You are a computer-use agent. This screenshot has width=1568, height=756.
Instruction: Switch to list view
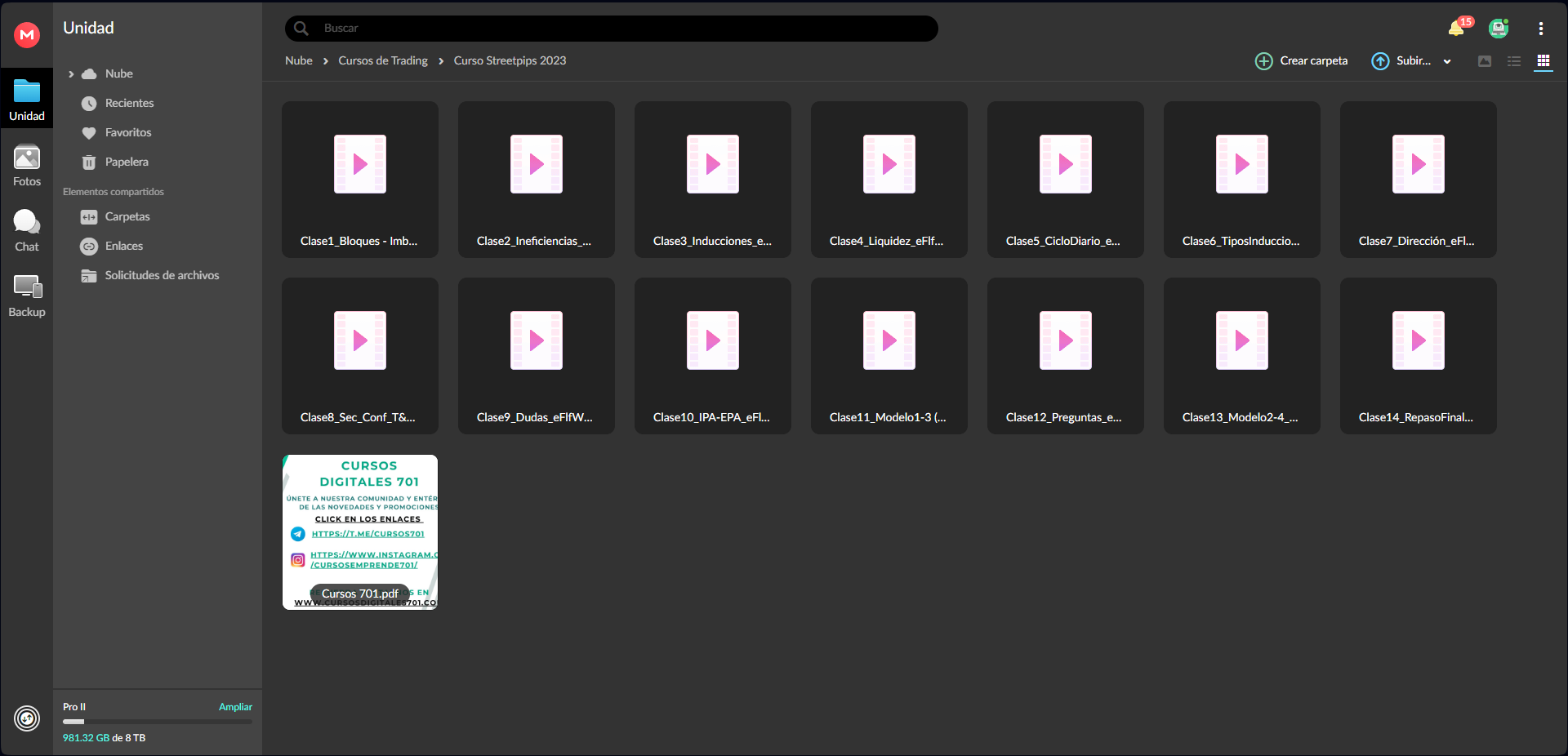(1514, 61)
